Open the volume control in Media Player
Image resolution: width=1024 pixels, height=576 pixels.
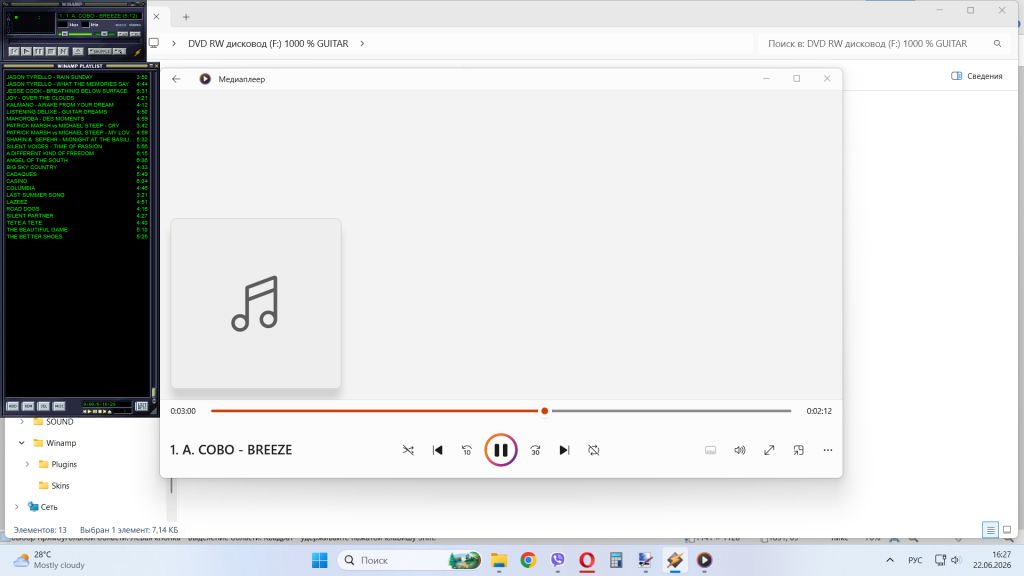740,450
